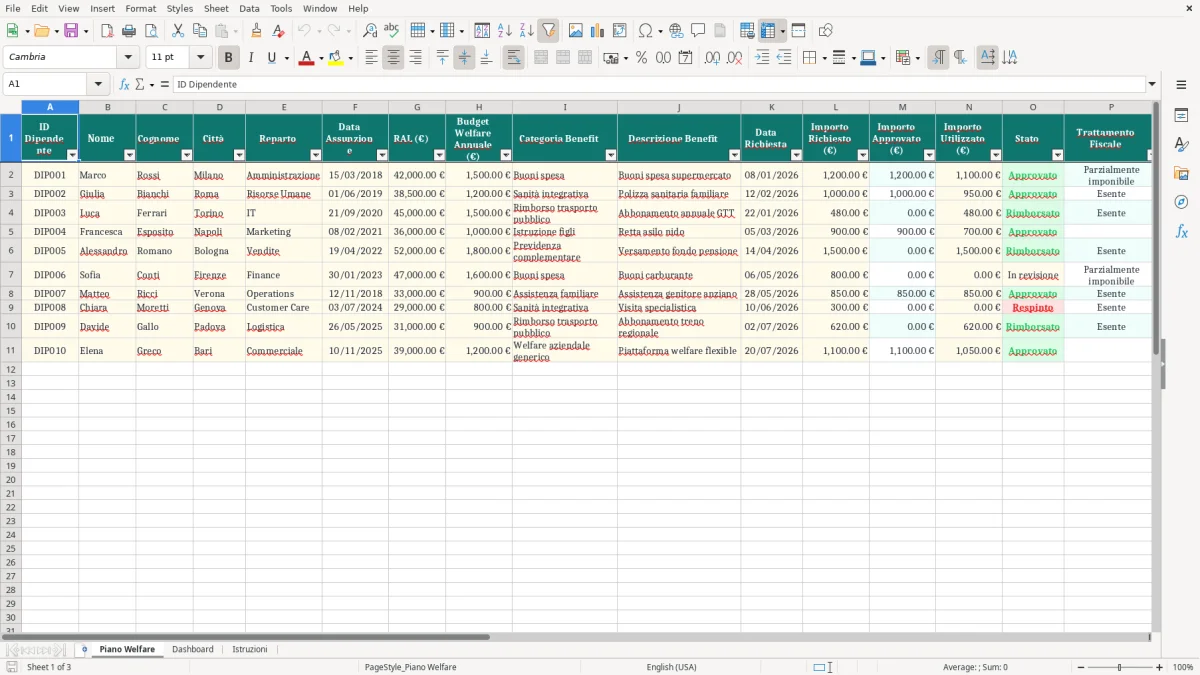Open the Format menu
Image resolution: width=1200 pixels, height=675 pixels.
(x=140, y=8)
